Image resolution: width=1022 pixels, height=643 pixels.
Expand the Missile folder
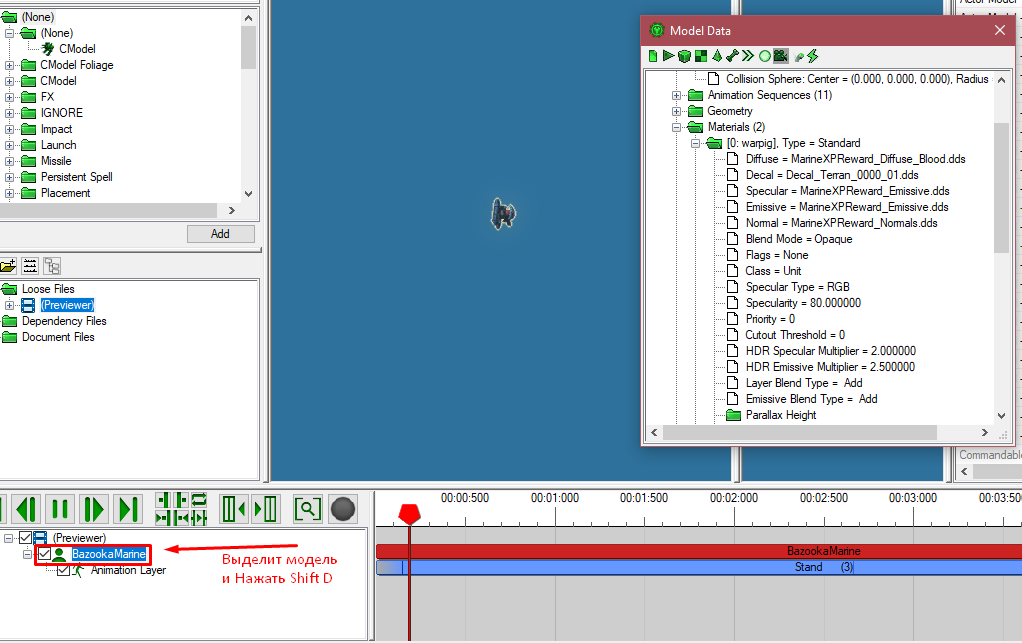[9, 161]
